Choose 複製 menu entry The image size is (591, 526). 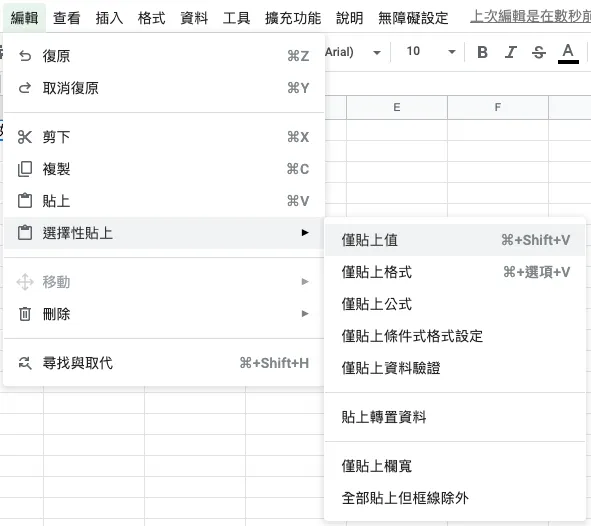(x=164, y=169)
